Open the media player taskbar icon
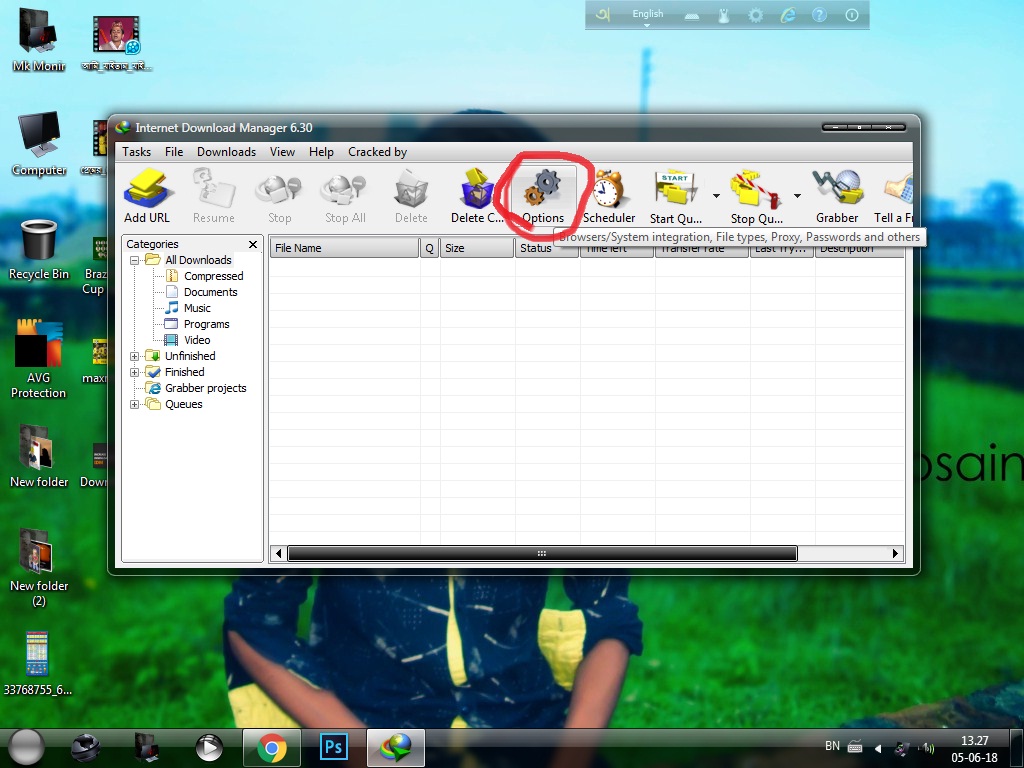This screenshot has width=1024, height=768. point(209,747)
